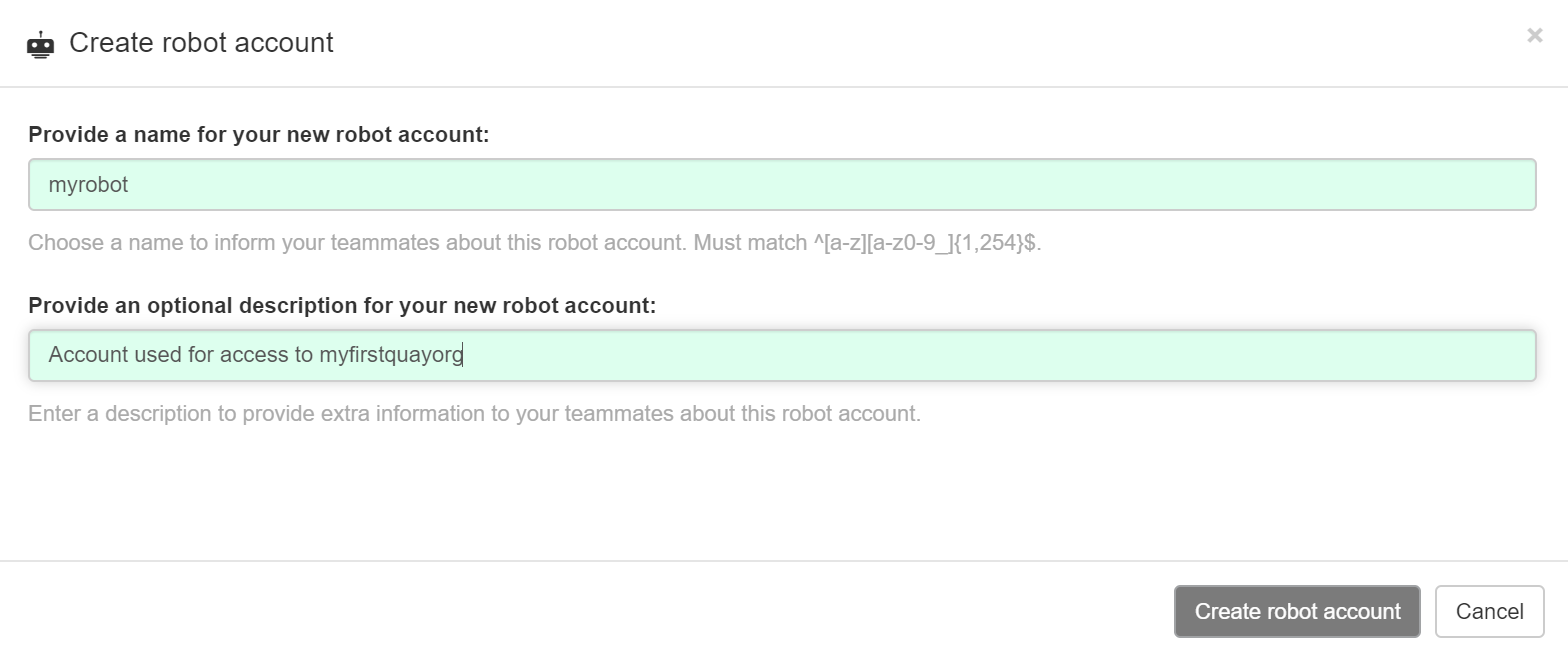Click the Create robot account button
Image resolution: width=1568 pixels, height=661 pixels.
click(1297, 611)
